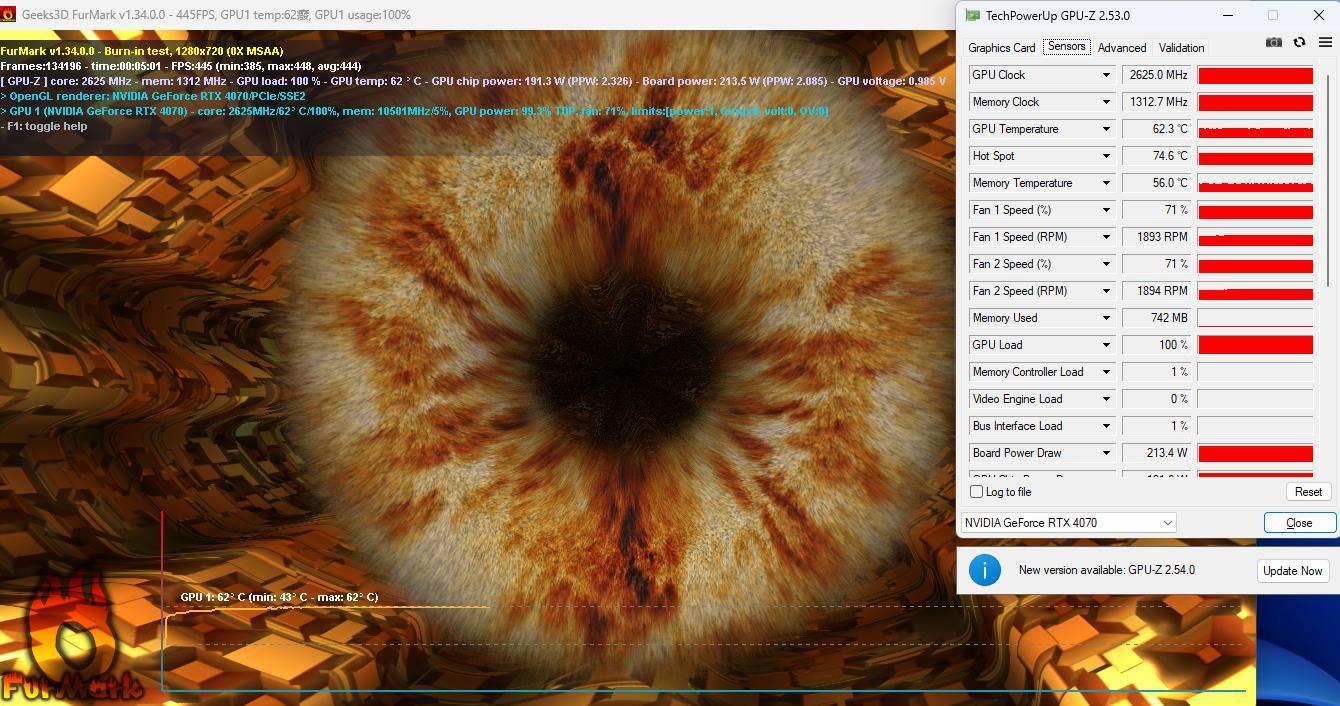
Task: Switch to the Graphics Card tab
Action: (1001, 48)
